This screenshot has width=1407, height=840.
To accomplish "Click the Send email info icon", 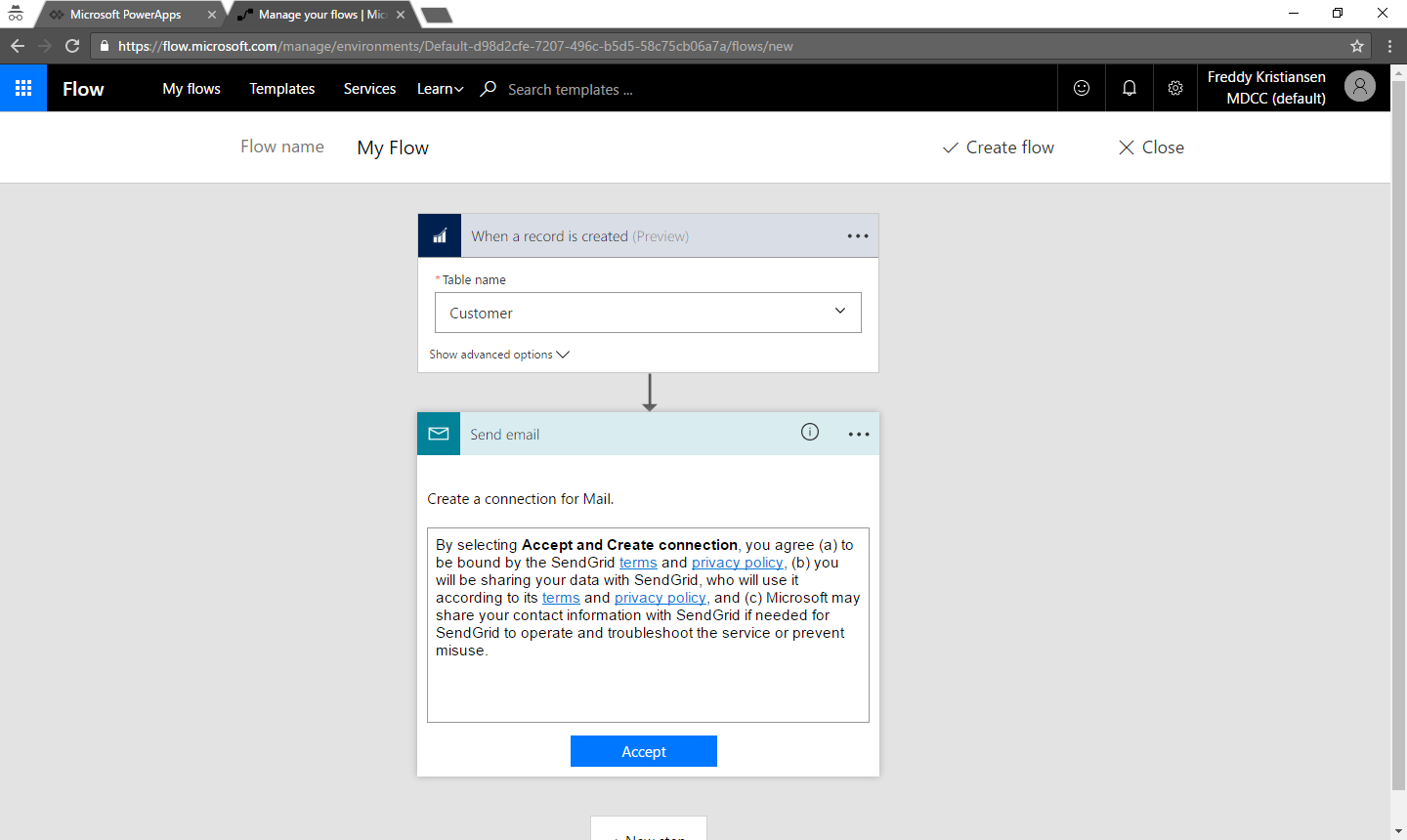I will 810,433.
